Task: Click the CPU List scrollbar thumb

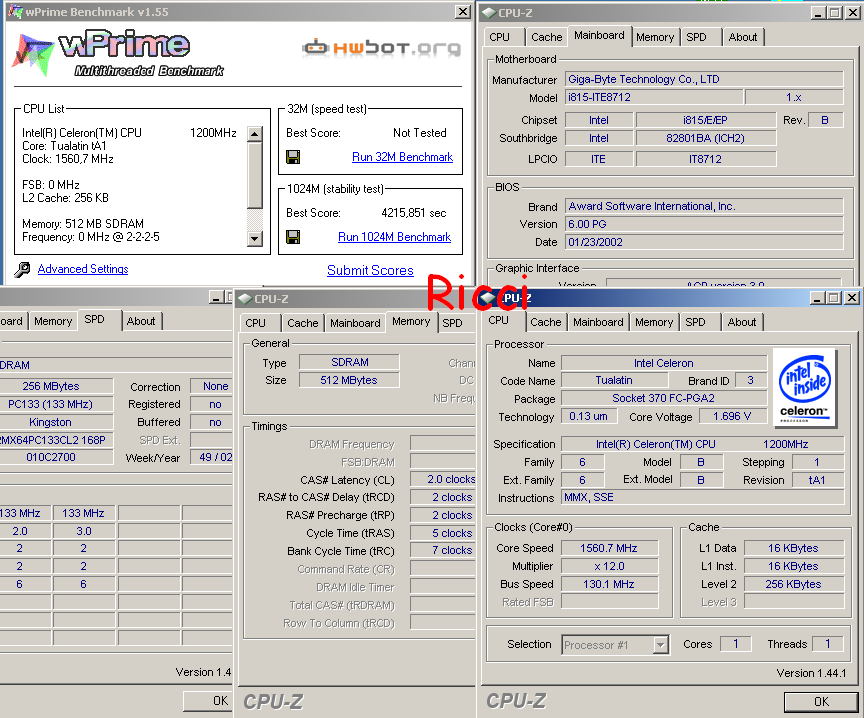Action: click(254, 175)
